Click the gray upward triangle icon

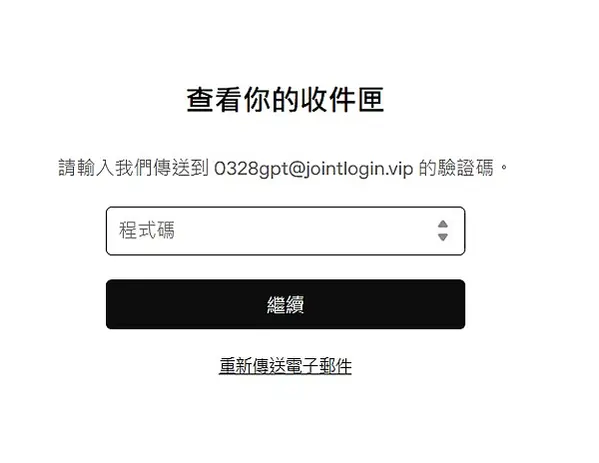click(x=442, y=224)
